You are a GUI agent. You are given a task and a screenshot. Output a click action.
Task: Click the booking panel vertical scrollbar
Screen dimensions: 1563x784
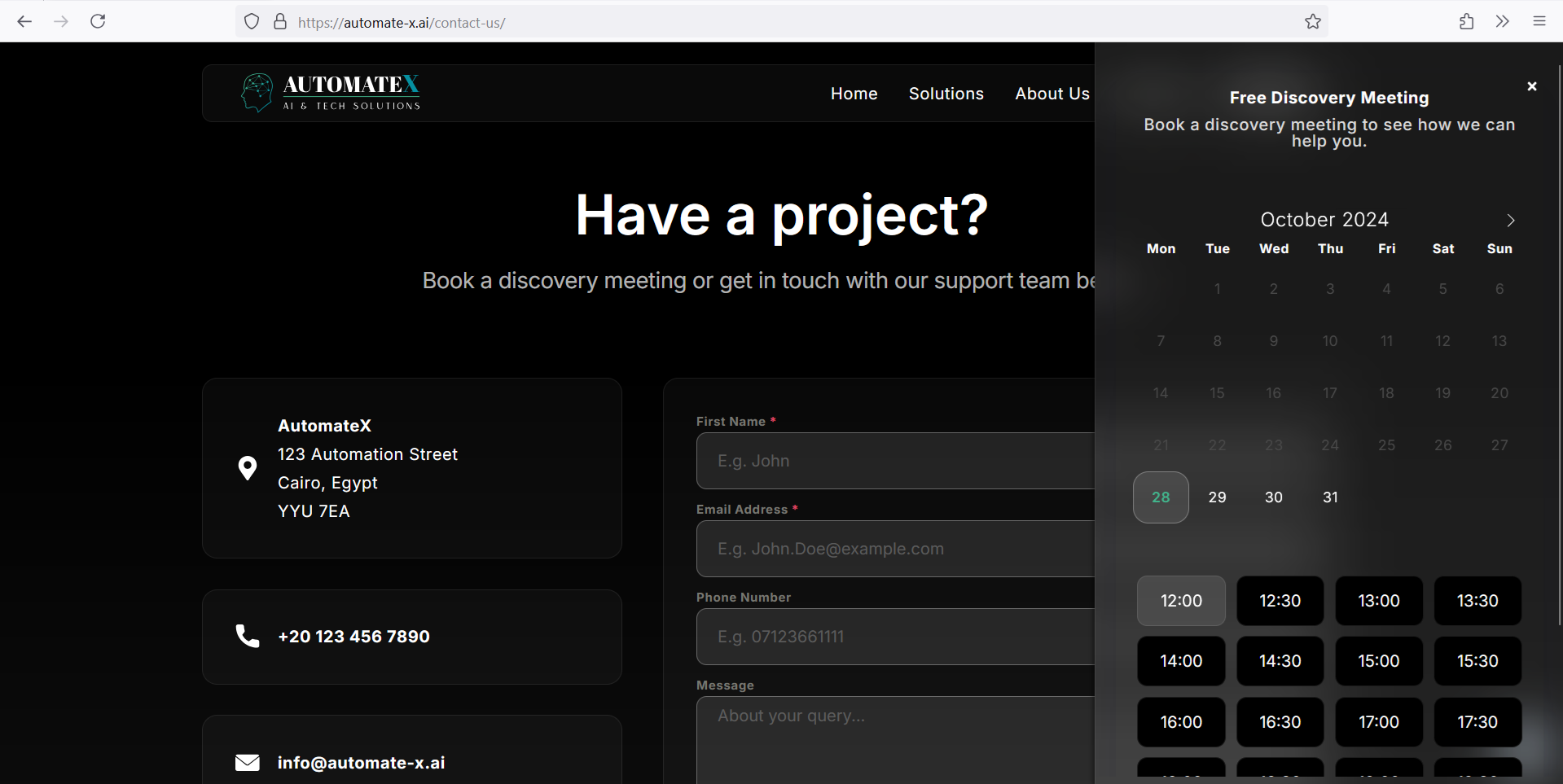(1559, 342)
